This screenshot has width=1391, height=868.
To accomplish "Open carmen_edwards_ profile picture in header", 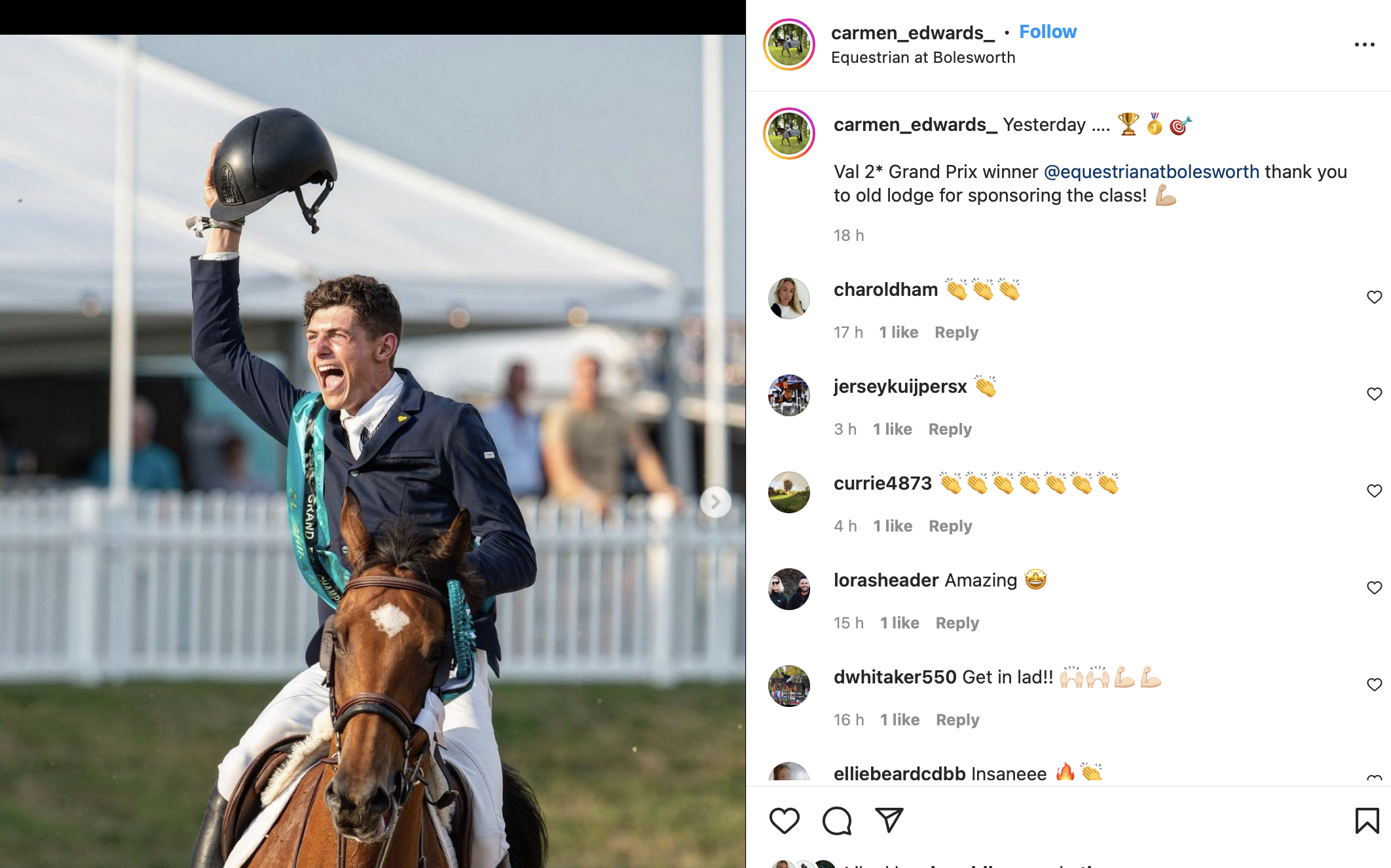I will pyautogui.click(x=789, y=45).
